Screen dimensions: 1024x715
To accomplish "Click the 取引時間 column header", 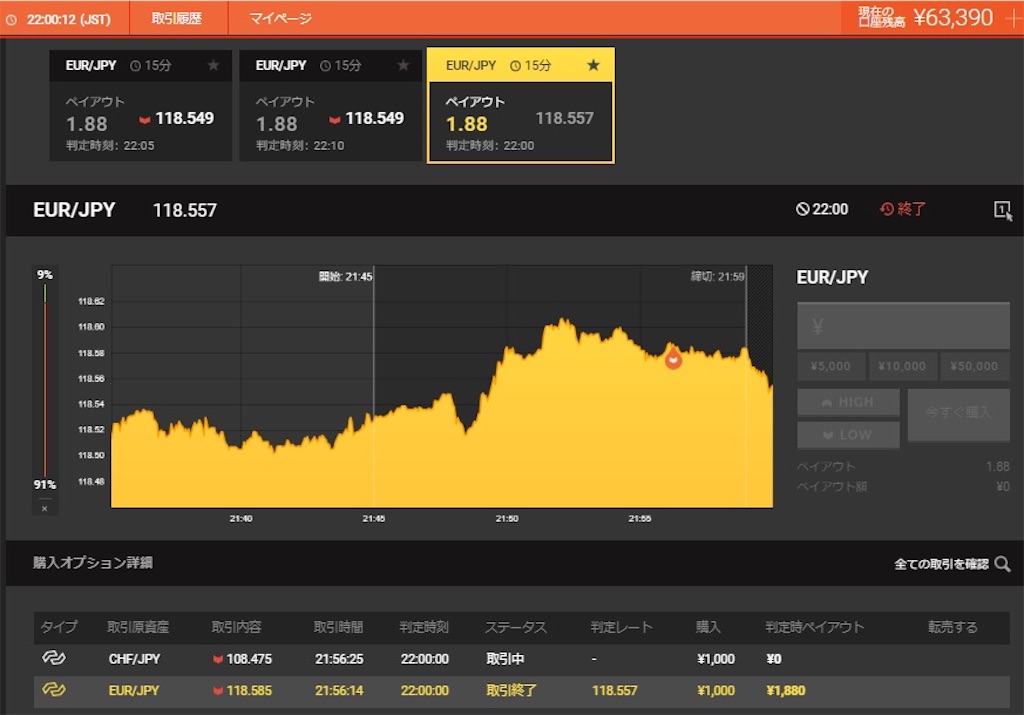I will click(338, 627).
